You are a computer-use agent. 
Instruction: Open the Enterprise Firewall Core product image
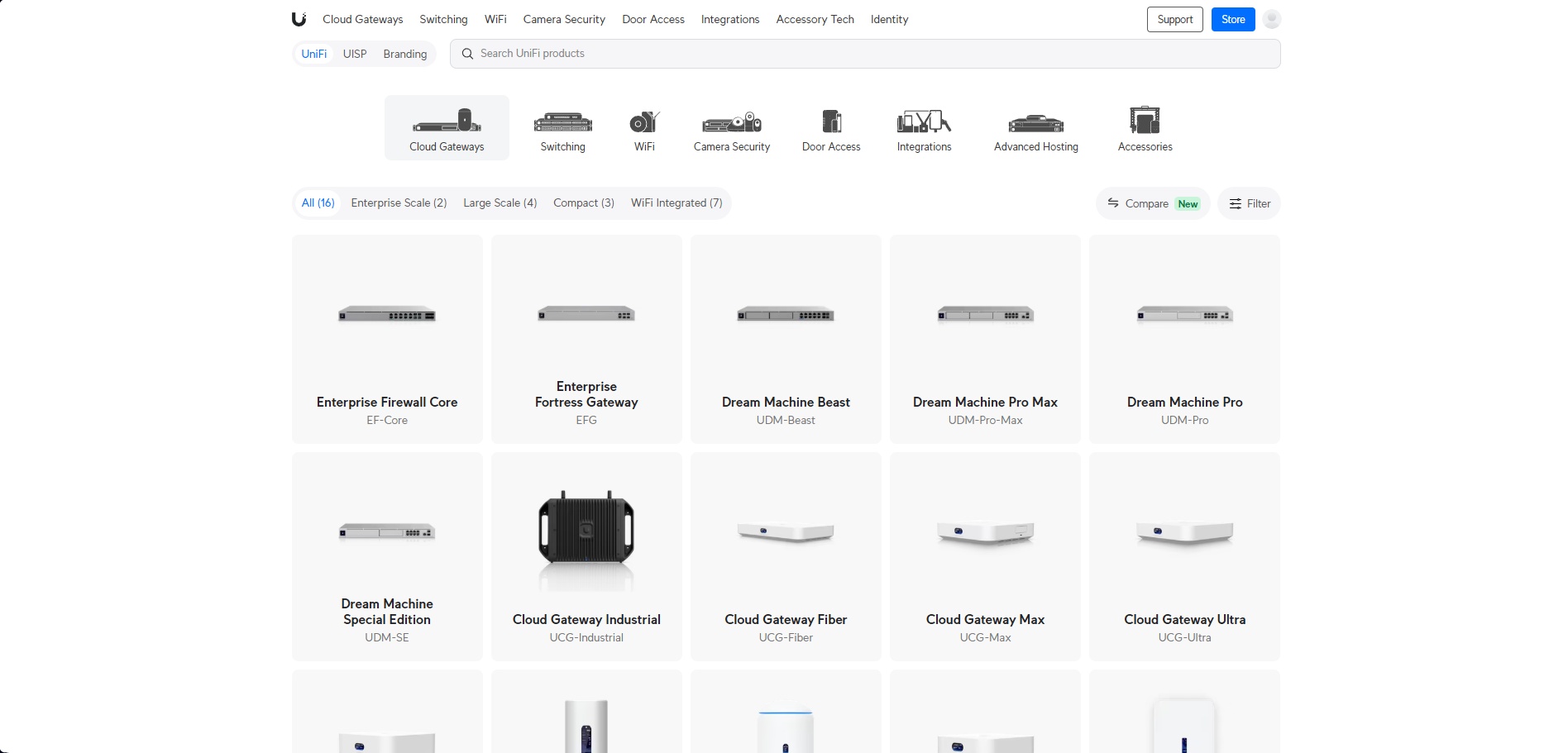pyautogui.click(x=387, y=315)
